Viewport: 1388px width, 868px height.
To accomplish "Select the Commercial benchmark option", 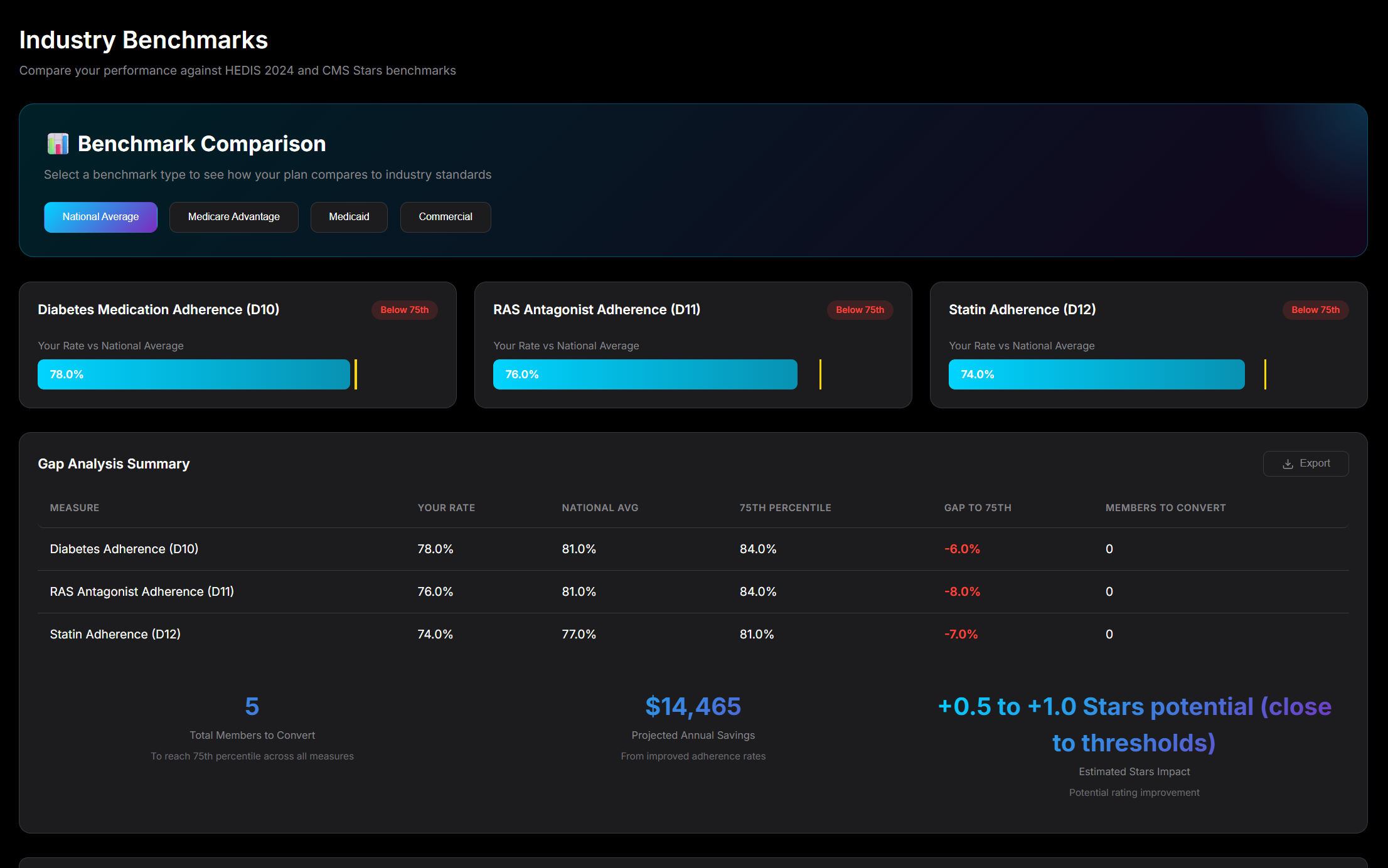I will click(446, 217).
